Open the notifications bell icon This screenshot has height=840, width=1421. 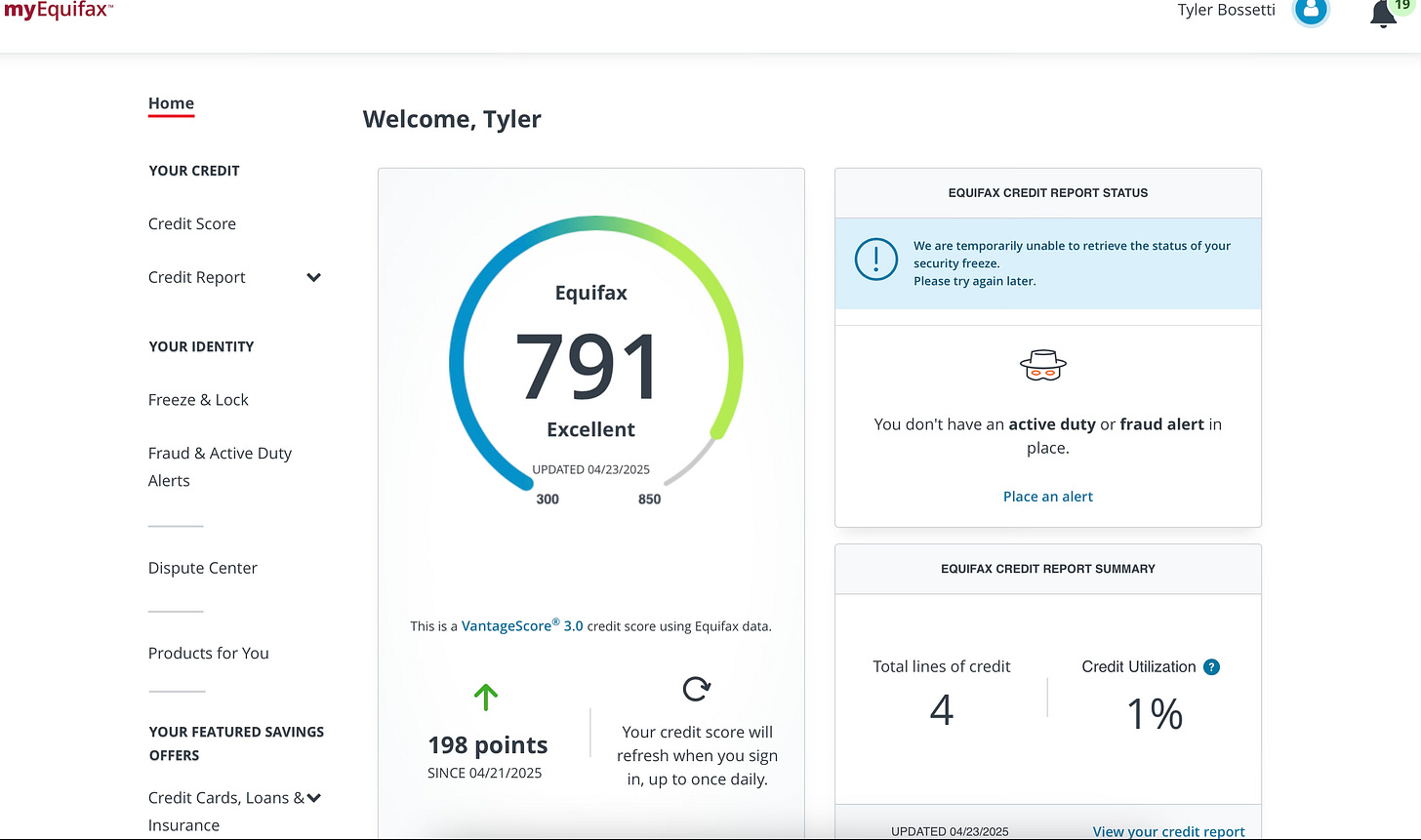pos(1383,14)
